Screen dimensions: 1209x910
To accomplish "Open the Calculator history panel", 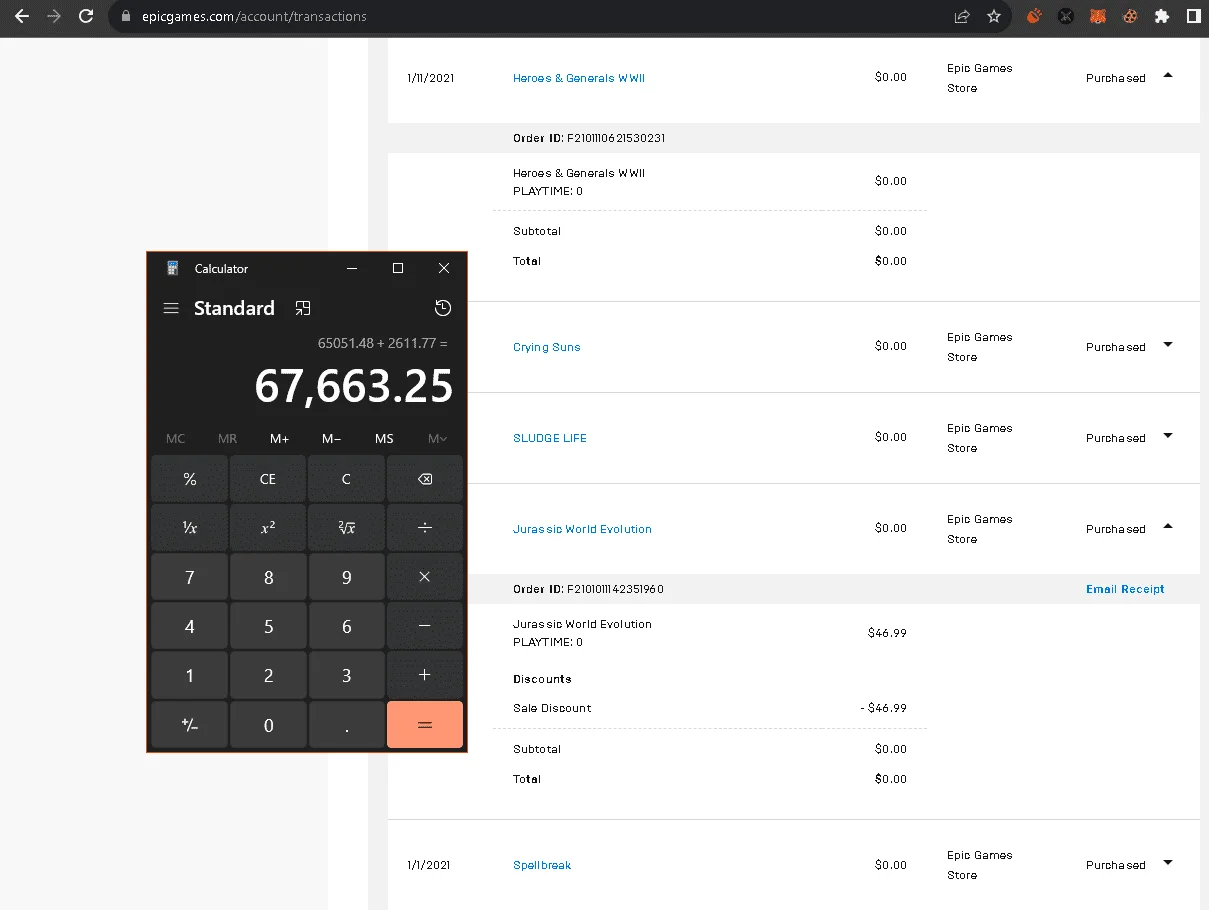I will pyautogui.click(x=443, y=308).
